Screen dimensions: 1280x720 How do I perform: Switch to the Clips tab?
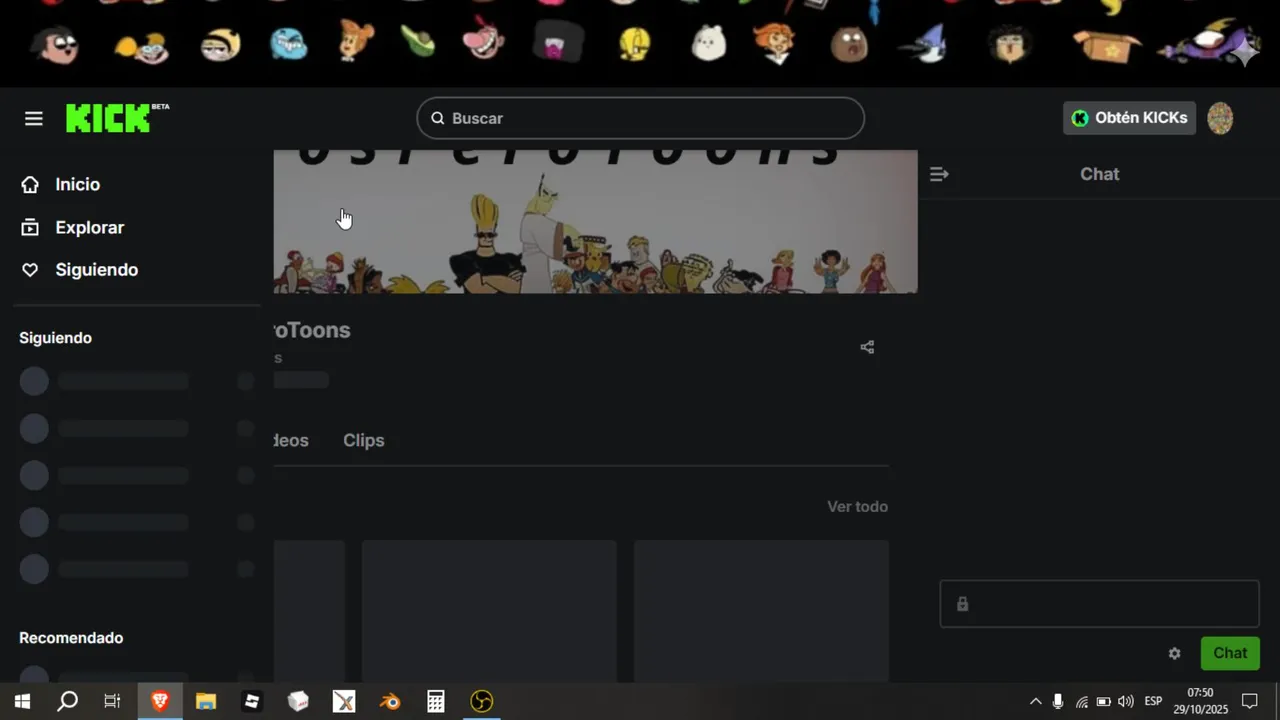pyautogui.click(x=364, y=440)
